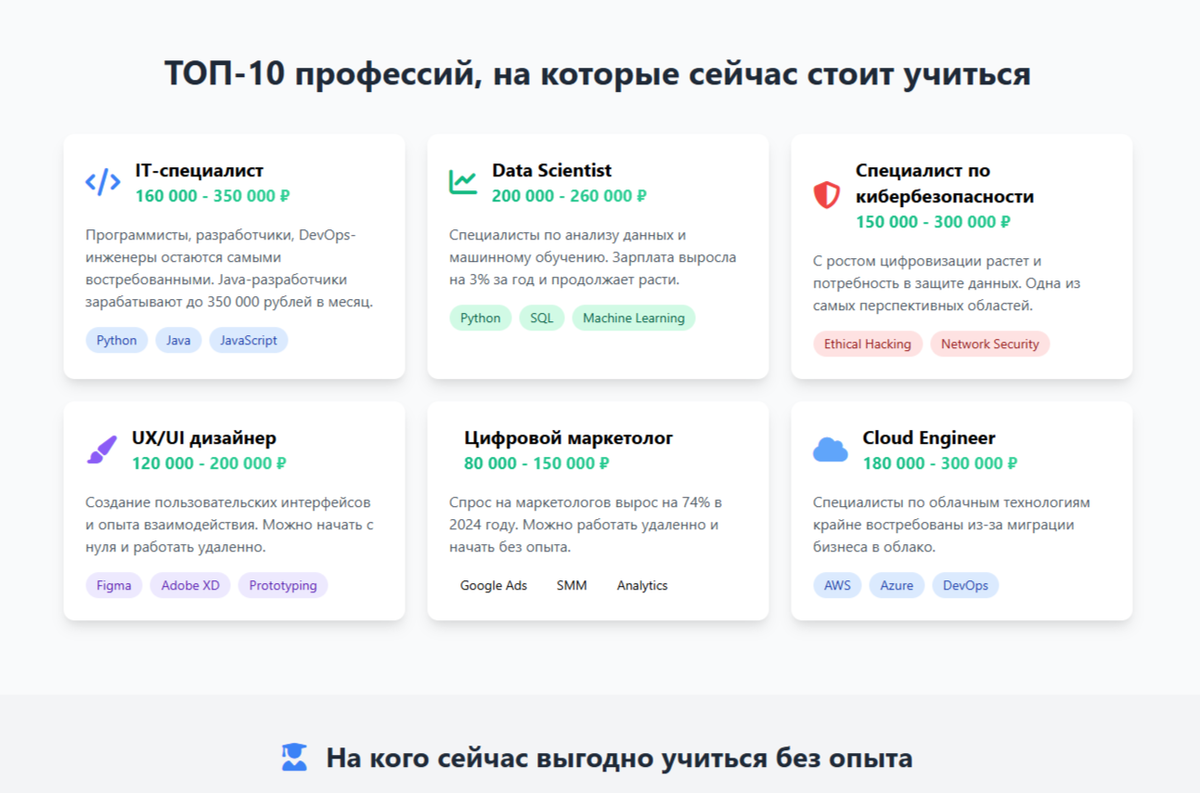Select the Azure tag
Screen dimensions: 1200x793
(x=897, y=585)
